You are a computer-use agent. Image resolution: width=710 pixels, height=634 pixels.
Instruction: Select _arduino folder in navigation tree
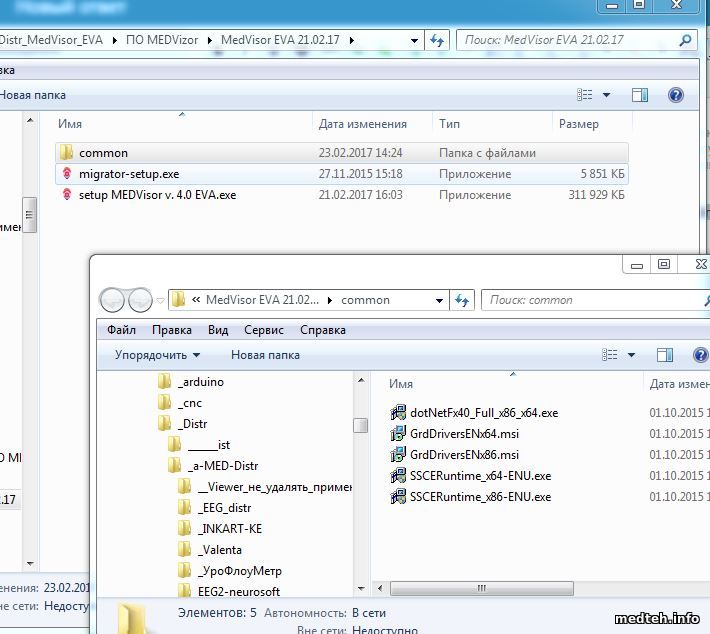201,382
